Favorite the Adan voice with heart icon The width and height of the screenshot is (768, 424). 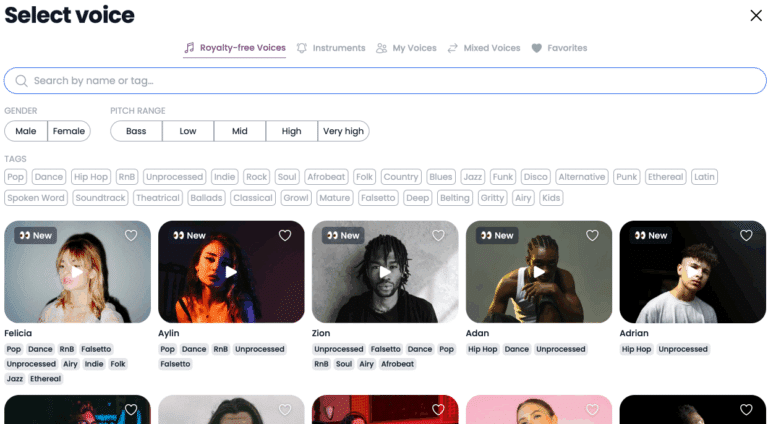click(x=592, y=236)
